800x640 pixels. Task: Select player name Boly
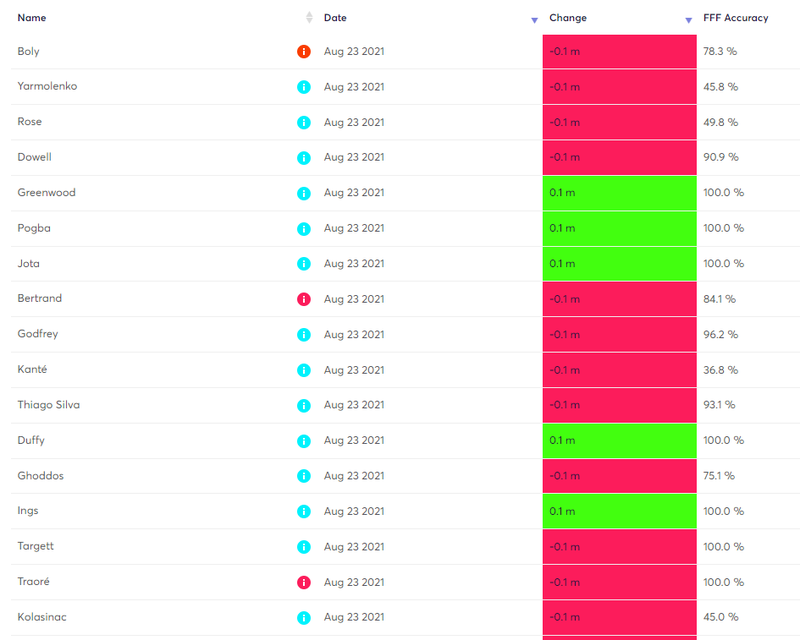29,52
